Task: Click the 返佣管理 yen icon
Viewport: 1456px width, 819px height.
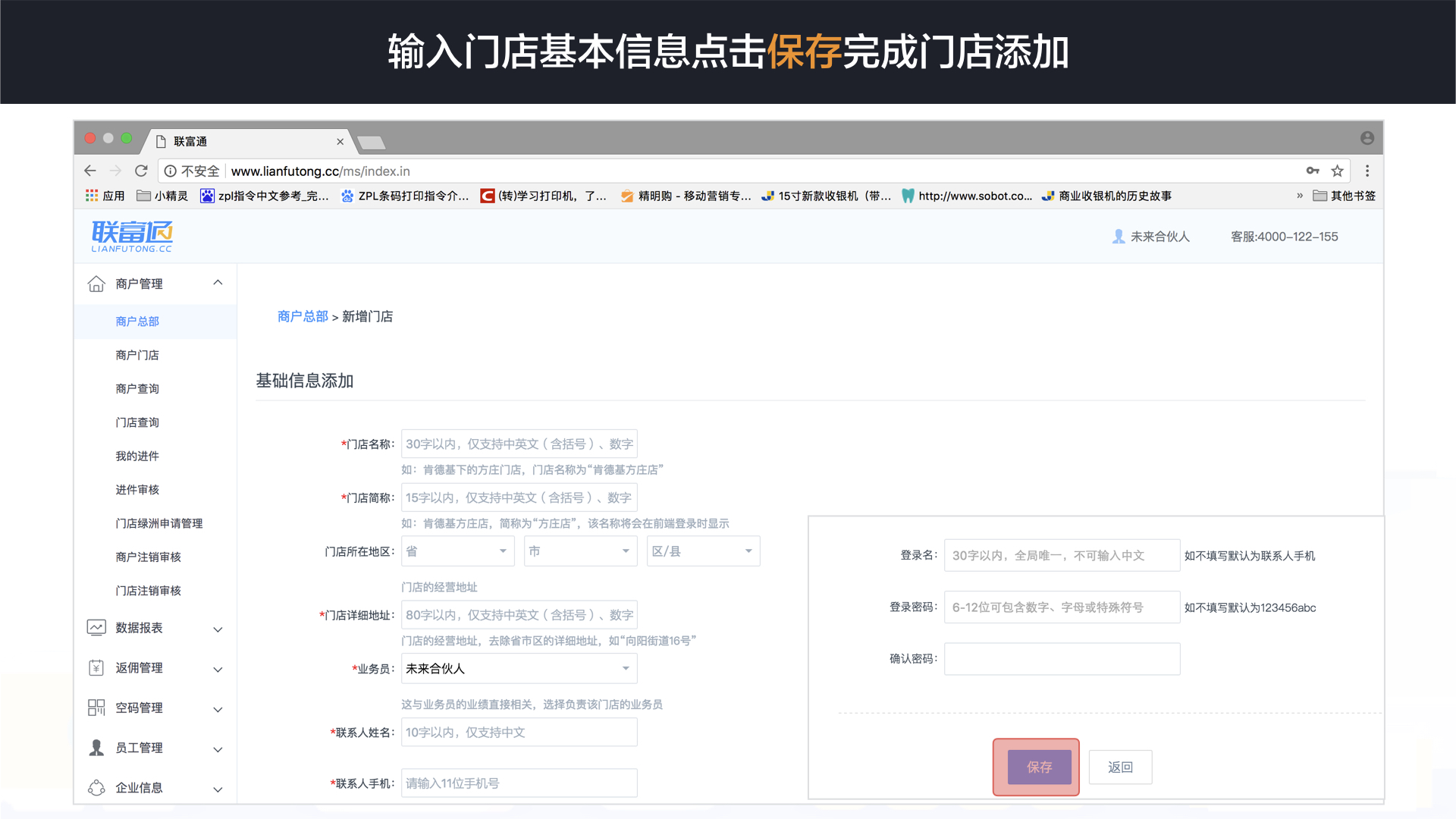Action: click(96, 668)
